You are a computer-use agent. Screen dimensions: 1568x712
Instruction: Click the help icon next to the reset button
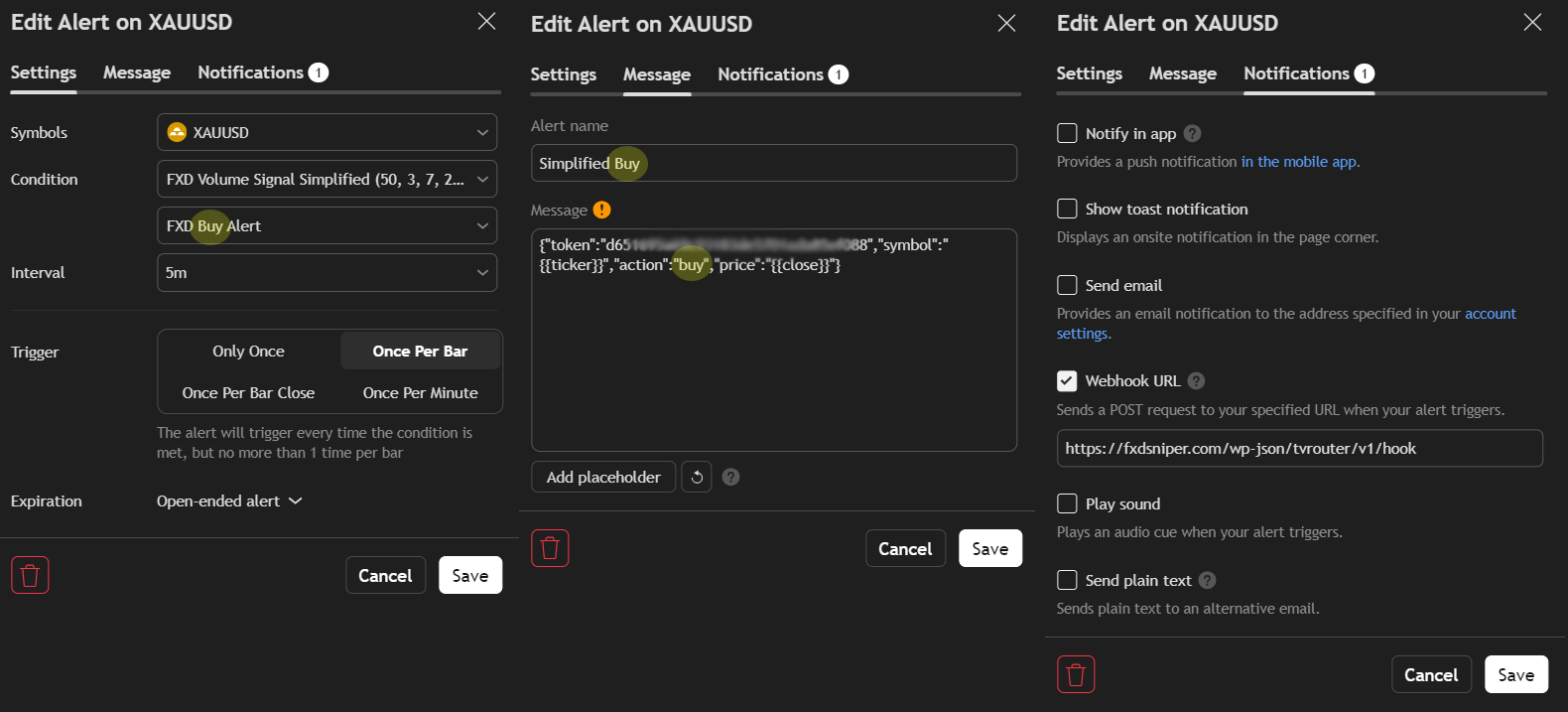pos(730,477)
